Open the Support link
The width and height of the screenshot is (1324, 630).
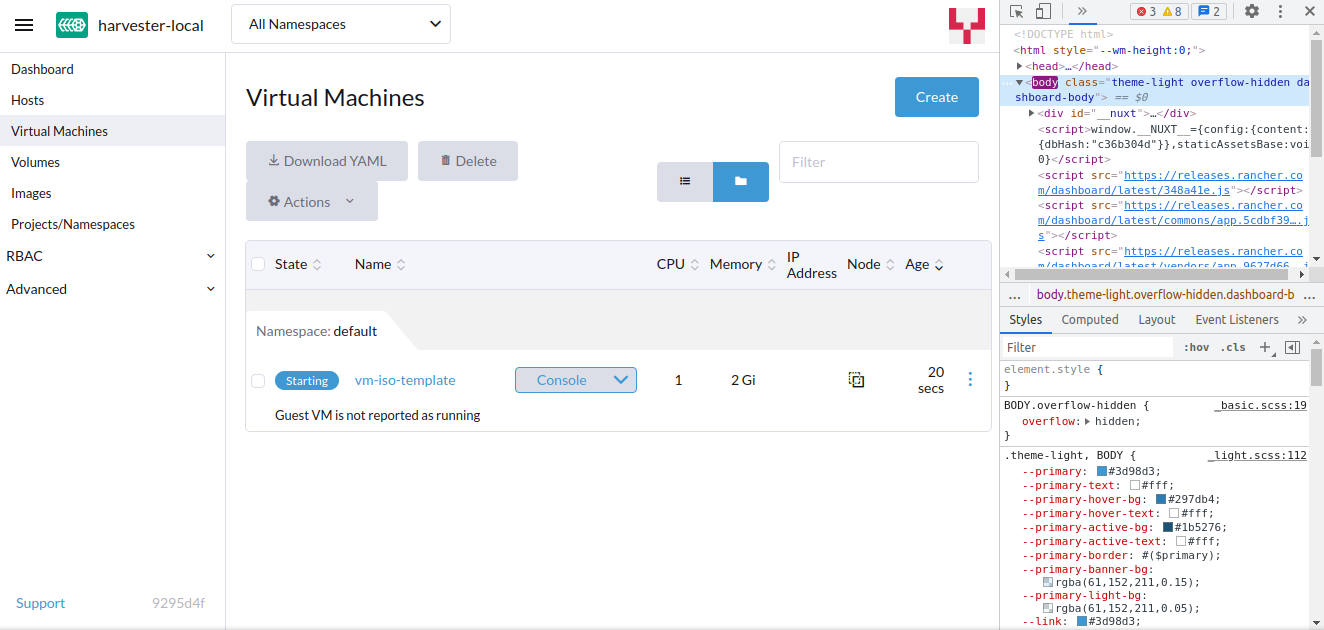(x=40, y=603)
